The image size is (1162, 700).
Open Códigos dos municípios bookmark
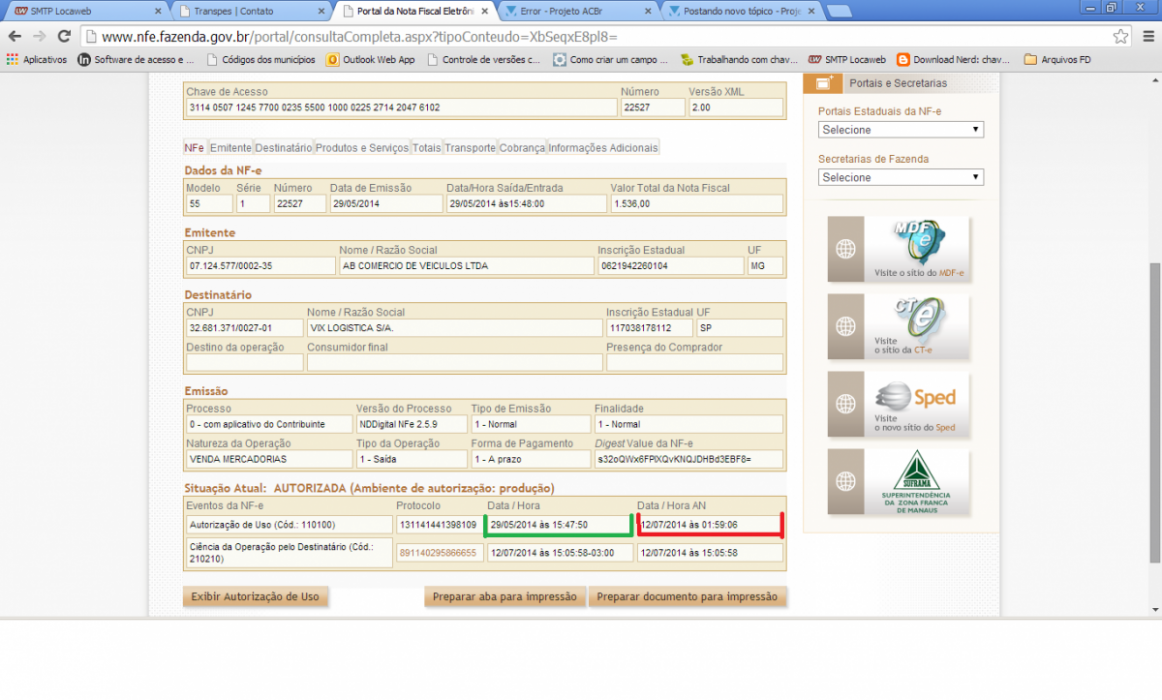pos(261,60)
